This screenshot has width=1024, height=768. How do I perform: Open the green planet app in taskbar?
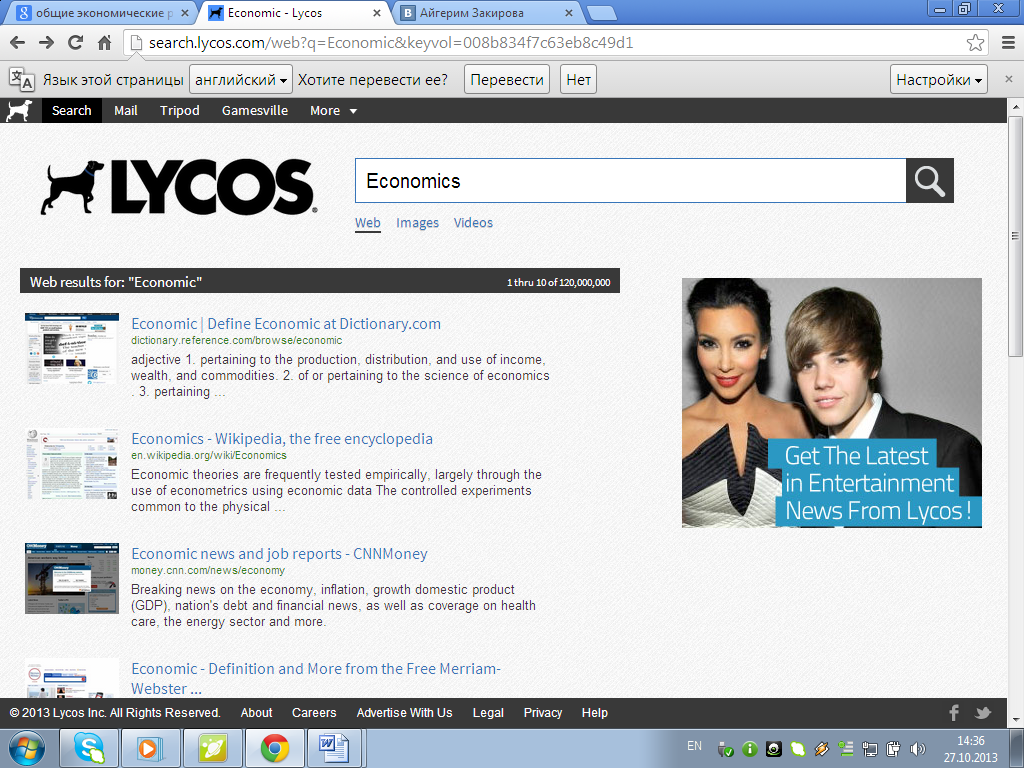[x=212, y=748]
